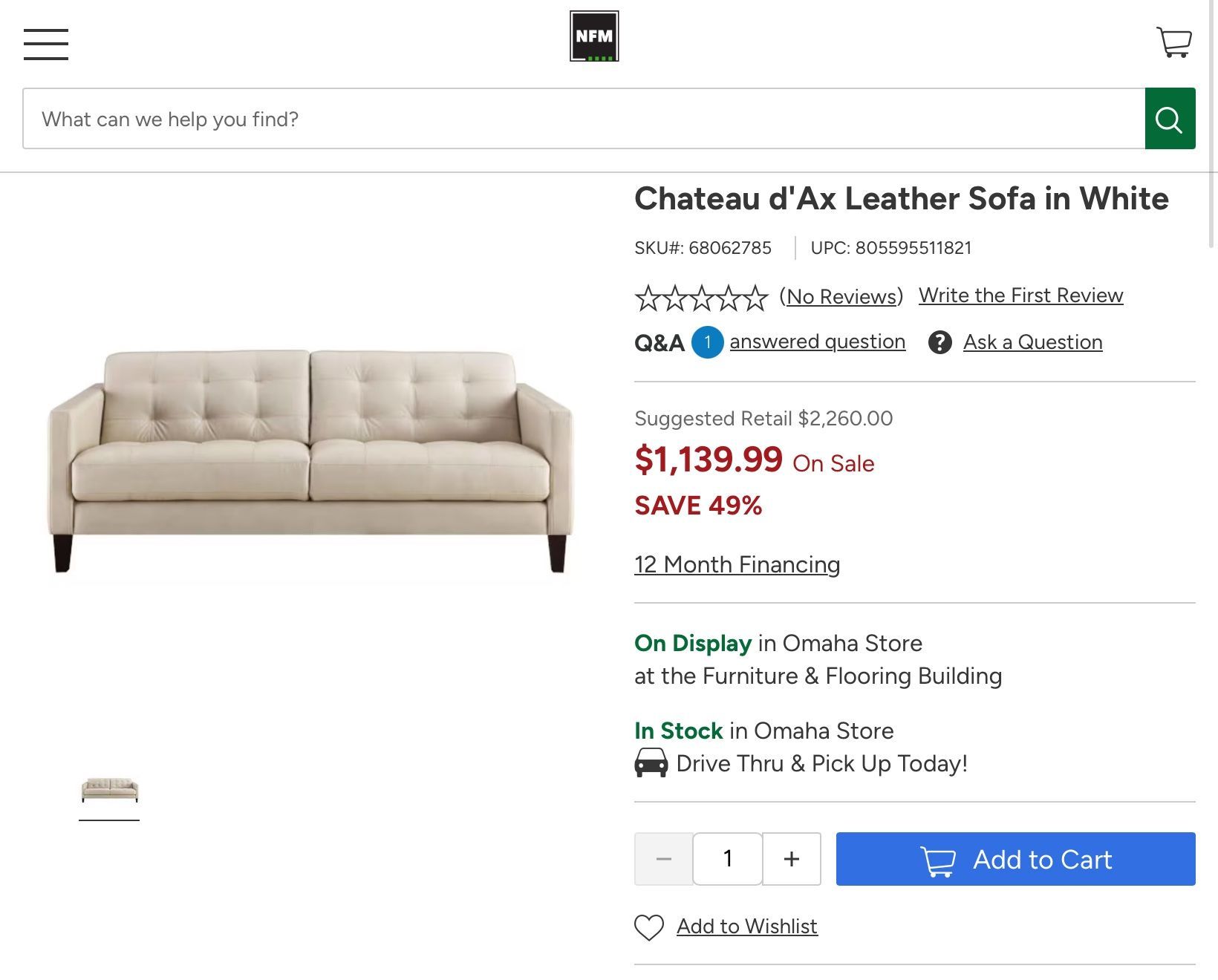Select the No Reviews link
The image size is (1218, 980).
841,295
